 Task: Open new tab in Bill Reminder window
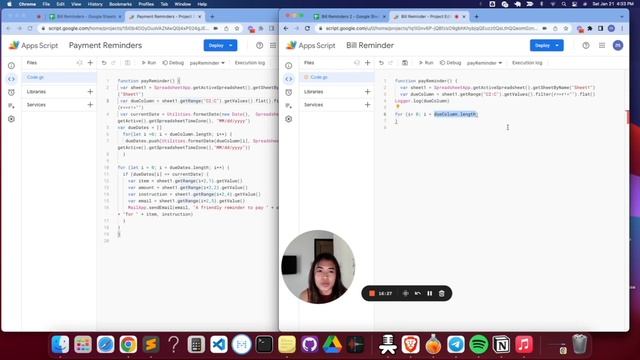pos(476,17)
